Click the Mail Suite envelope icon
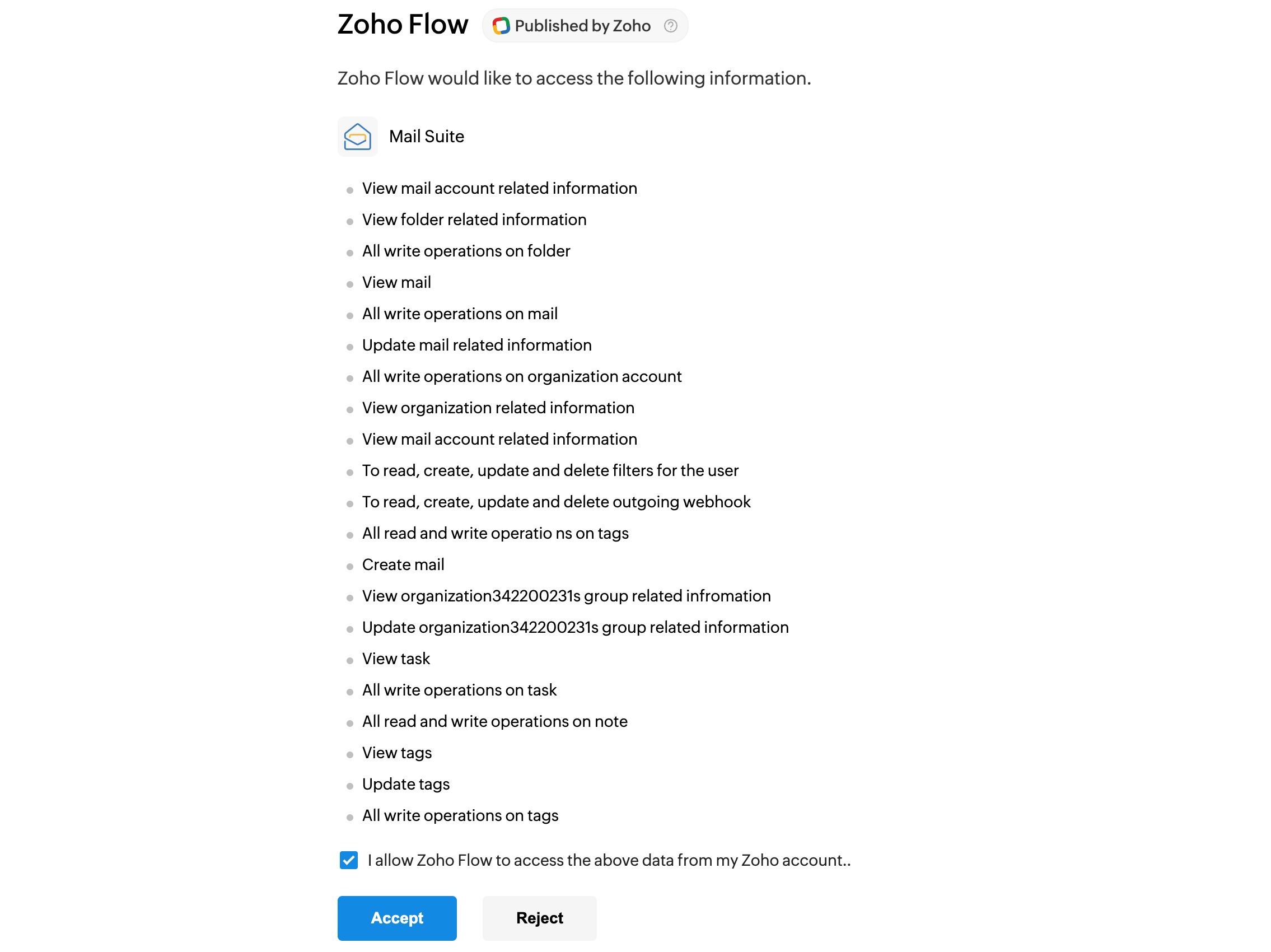 coord(357,137)
